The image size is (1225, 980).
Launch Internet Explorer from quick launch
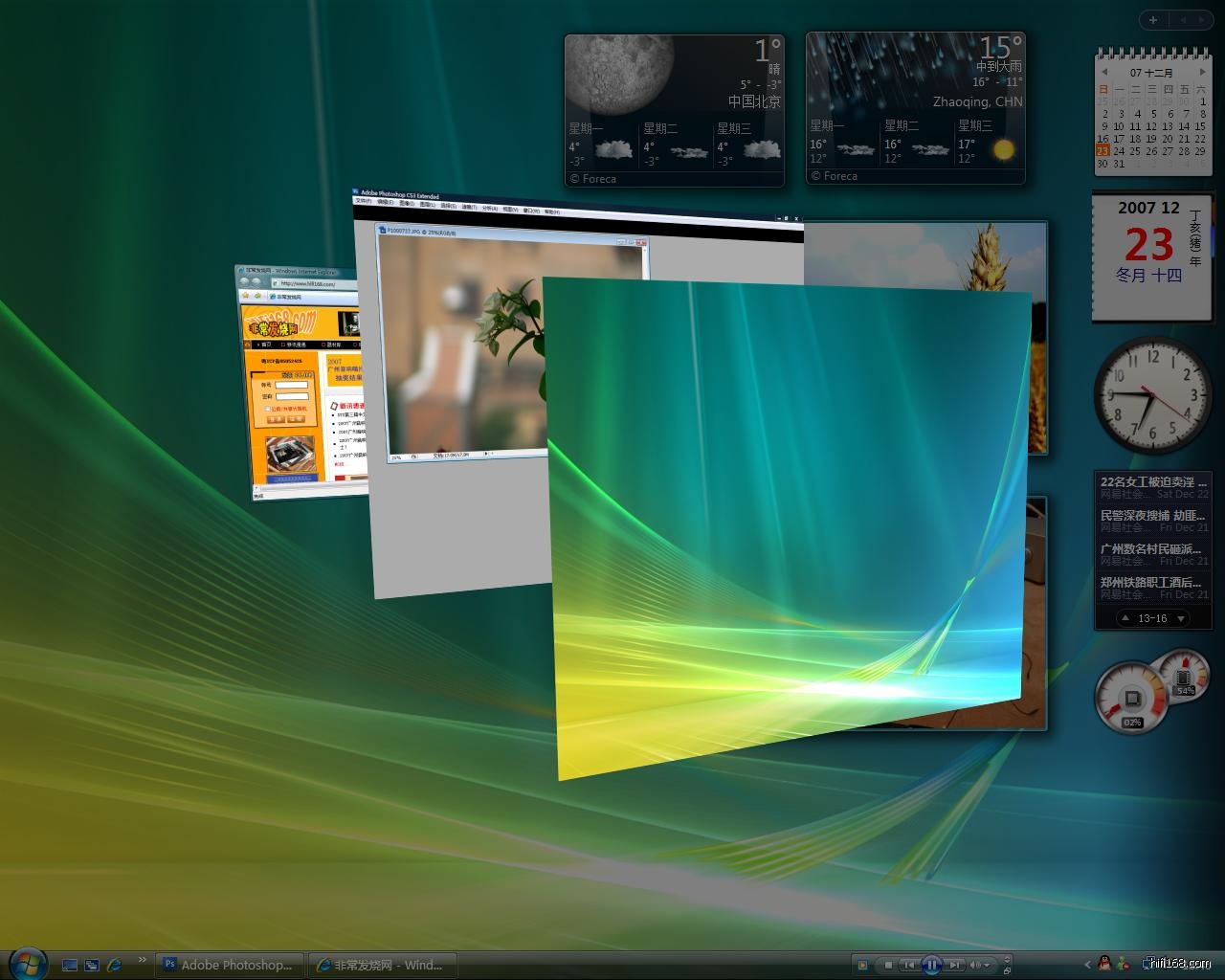[115, 965]
